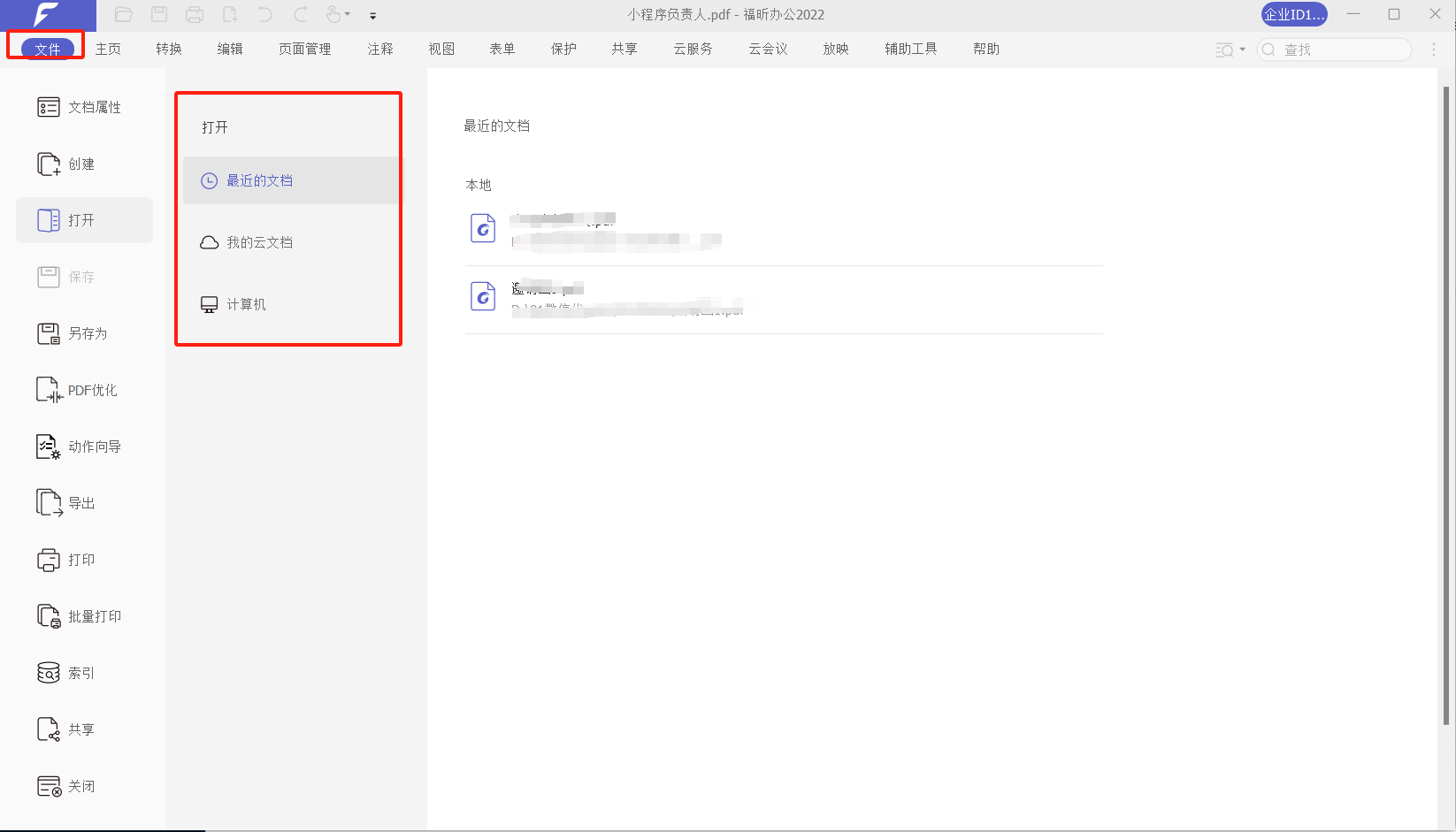Click the 打印 printer icon in sidebar
Viewport: 1456px width, 832px height.
(x=49, y=560)
